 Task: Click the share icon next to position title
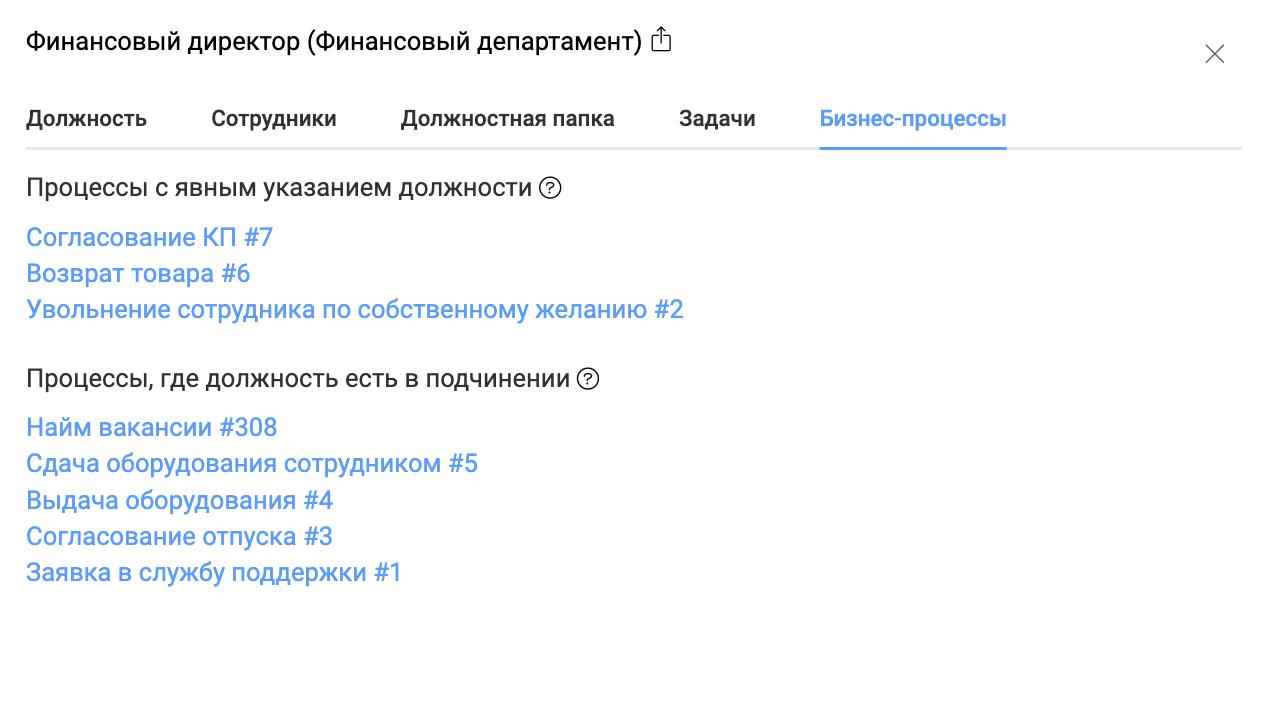tap(661, 39)
